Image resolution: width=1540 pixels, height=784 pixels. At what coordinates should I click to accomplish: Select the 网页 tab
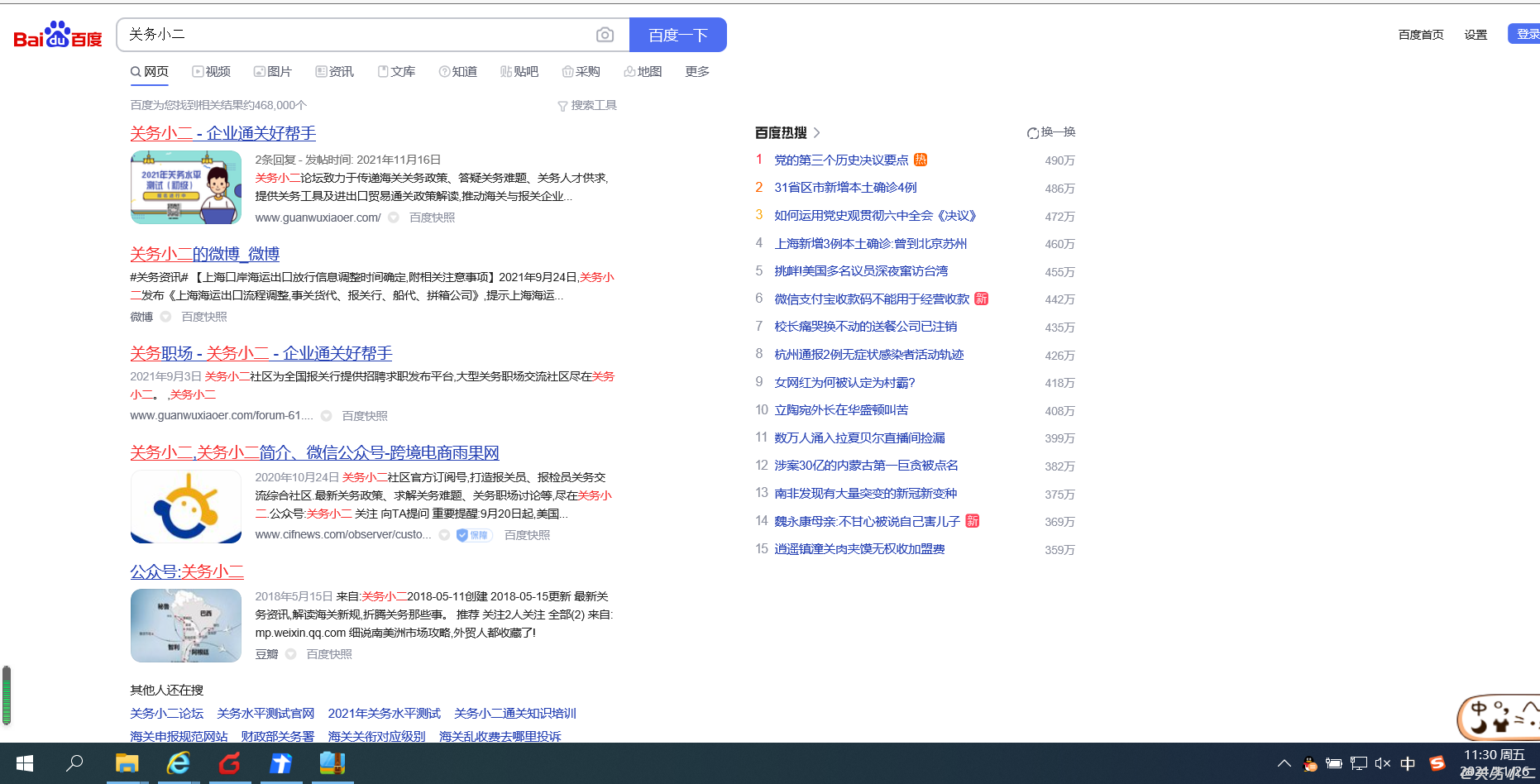[150, 72]
